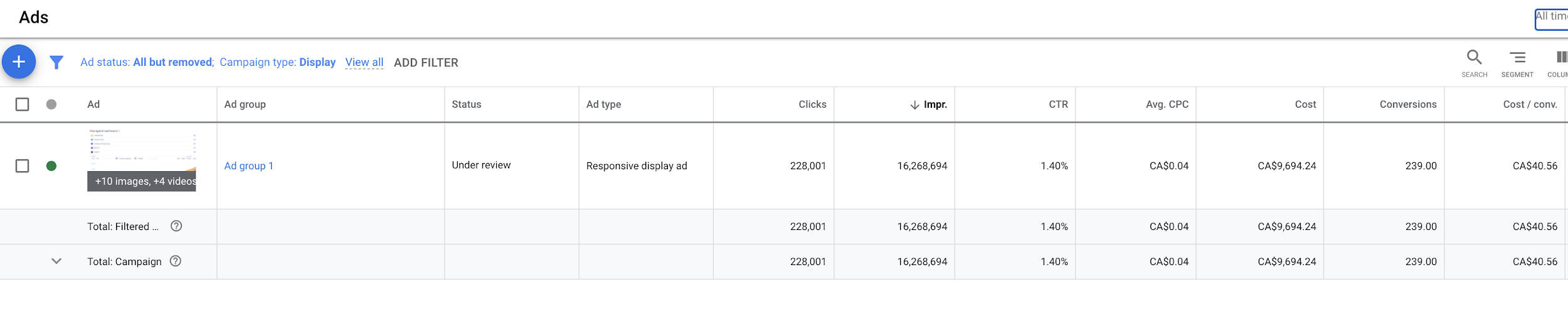Click the gray status header dot

pos(51,104)
